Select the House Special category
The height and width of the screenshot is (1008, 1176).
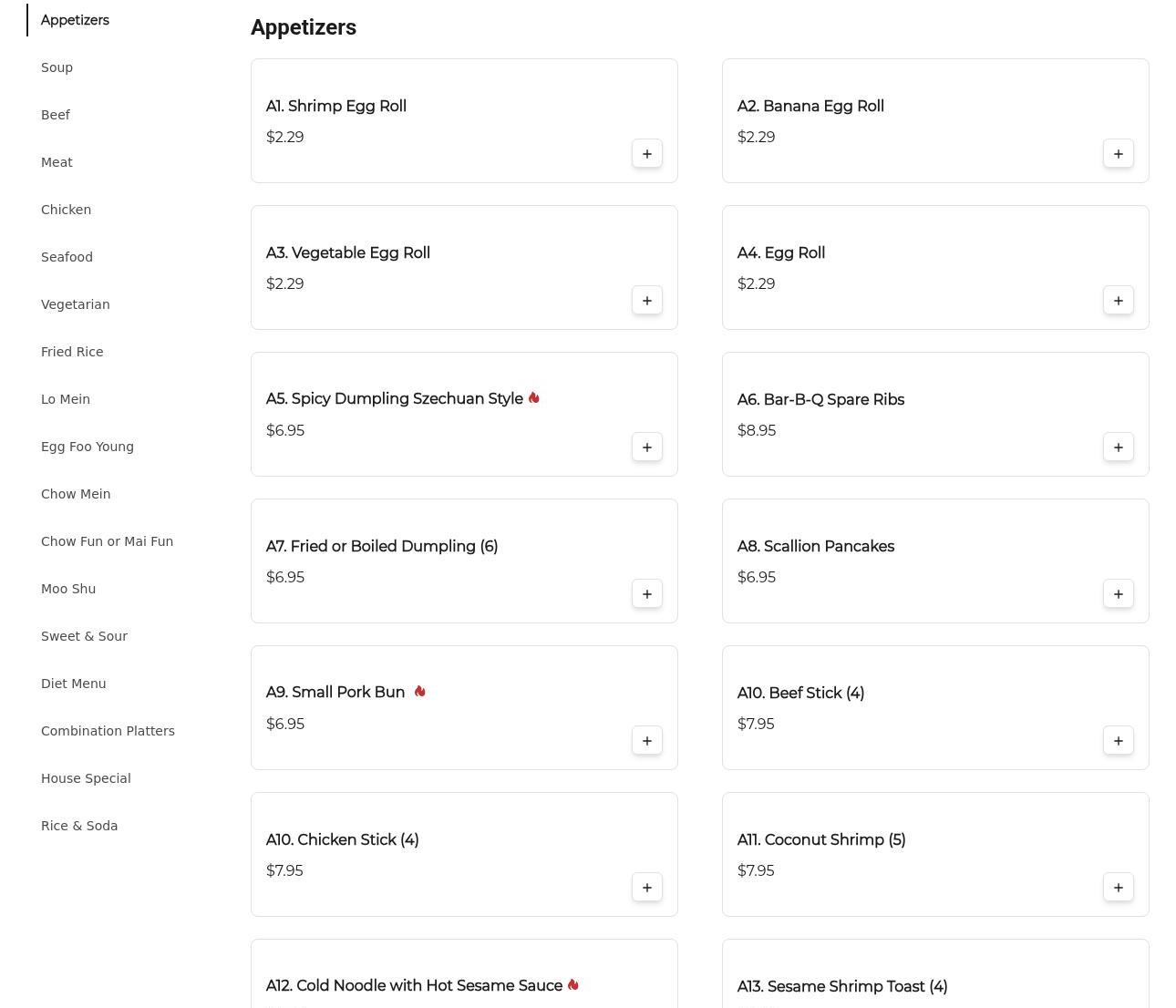[86, 778]
